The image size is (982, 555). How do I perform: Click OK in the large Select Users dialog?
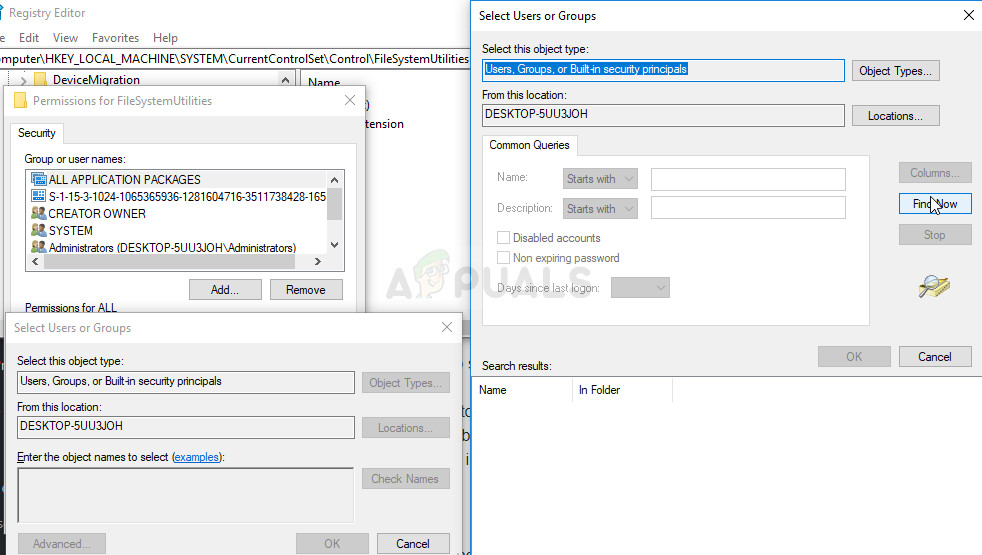pyautogui.click(x=854, y=356)
